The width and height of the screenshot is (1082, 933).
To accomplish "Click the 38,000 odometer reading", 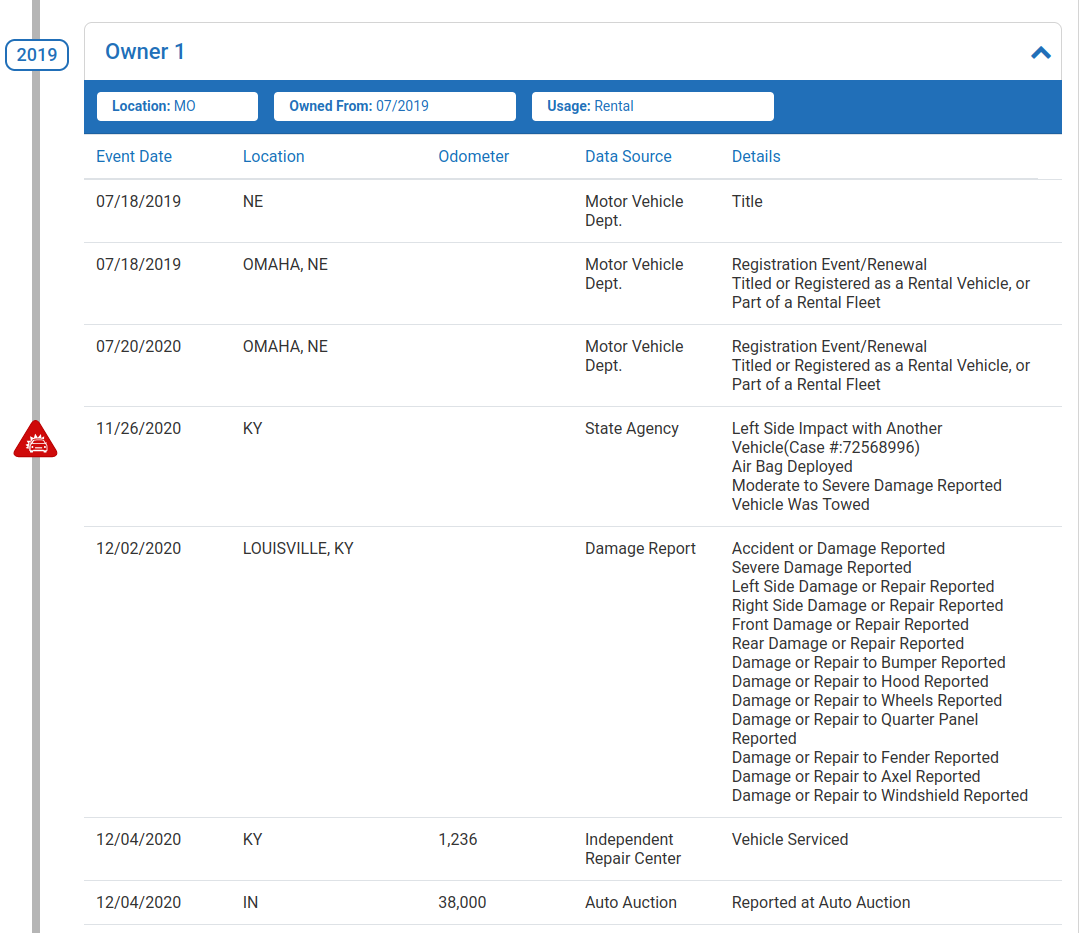I will (462, 903).
